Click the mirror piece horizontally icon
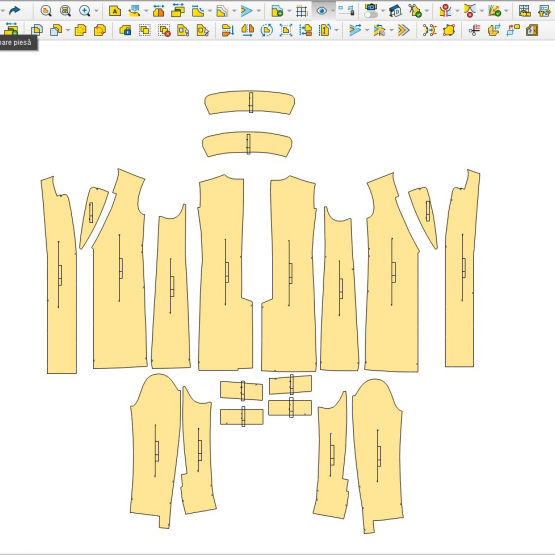This screenshot has height=555, width=555. point(247,30)
